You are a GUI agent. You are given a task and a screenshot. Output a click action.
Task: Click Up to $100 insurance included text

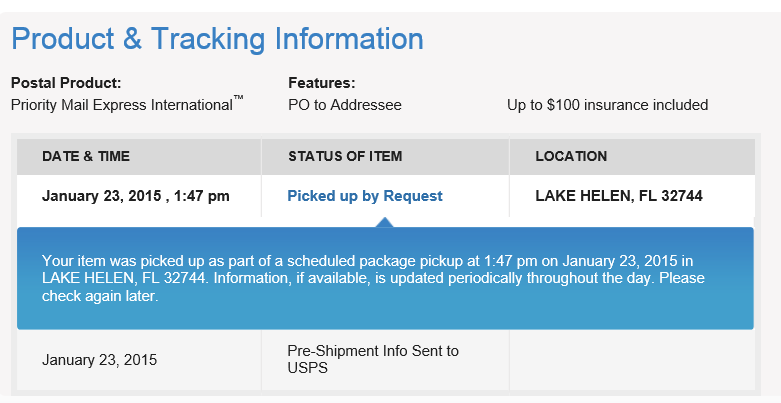(608, 105)
